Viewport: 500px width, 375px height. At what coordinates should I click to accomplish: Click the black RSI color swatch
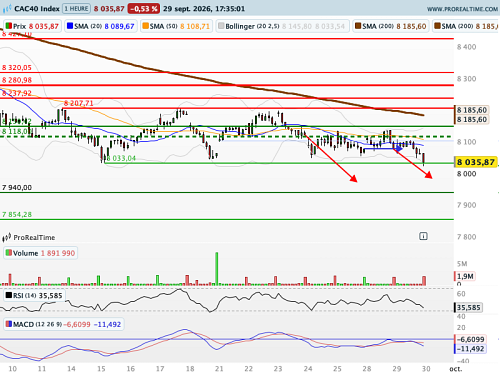pos(9,295)
